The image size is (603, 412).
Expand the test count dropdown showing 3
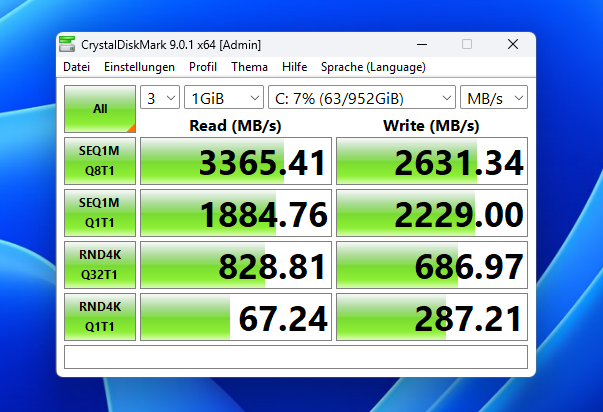(160, 97)
